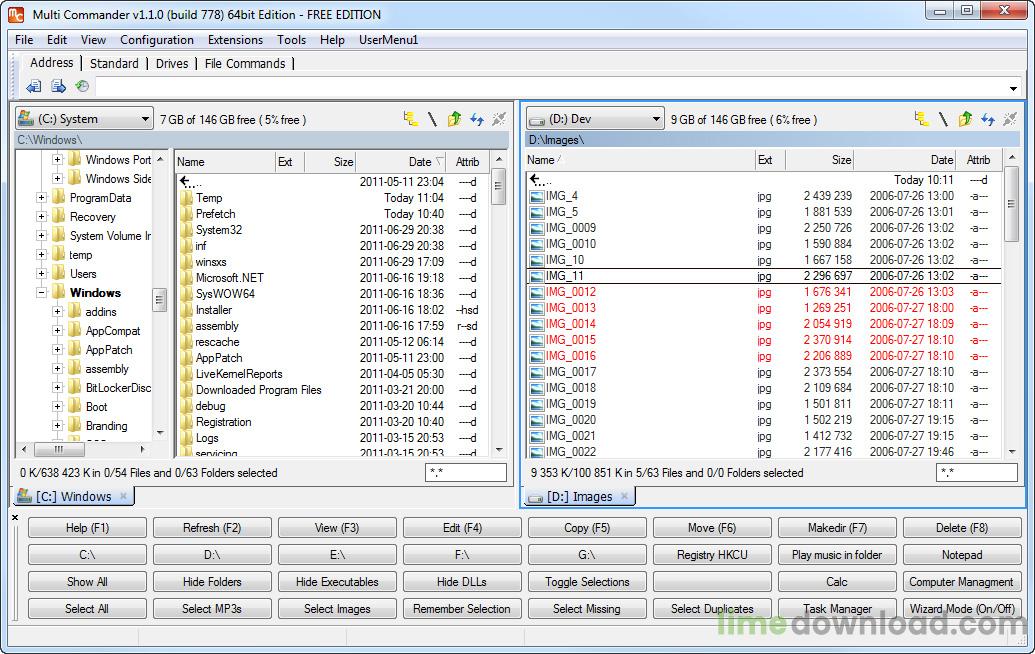Click the address bar input field
This screenshot has width=1035, height=654.
pos(551,87)
